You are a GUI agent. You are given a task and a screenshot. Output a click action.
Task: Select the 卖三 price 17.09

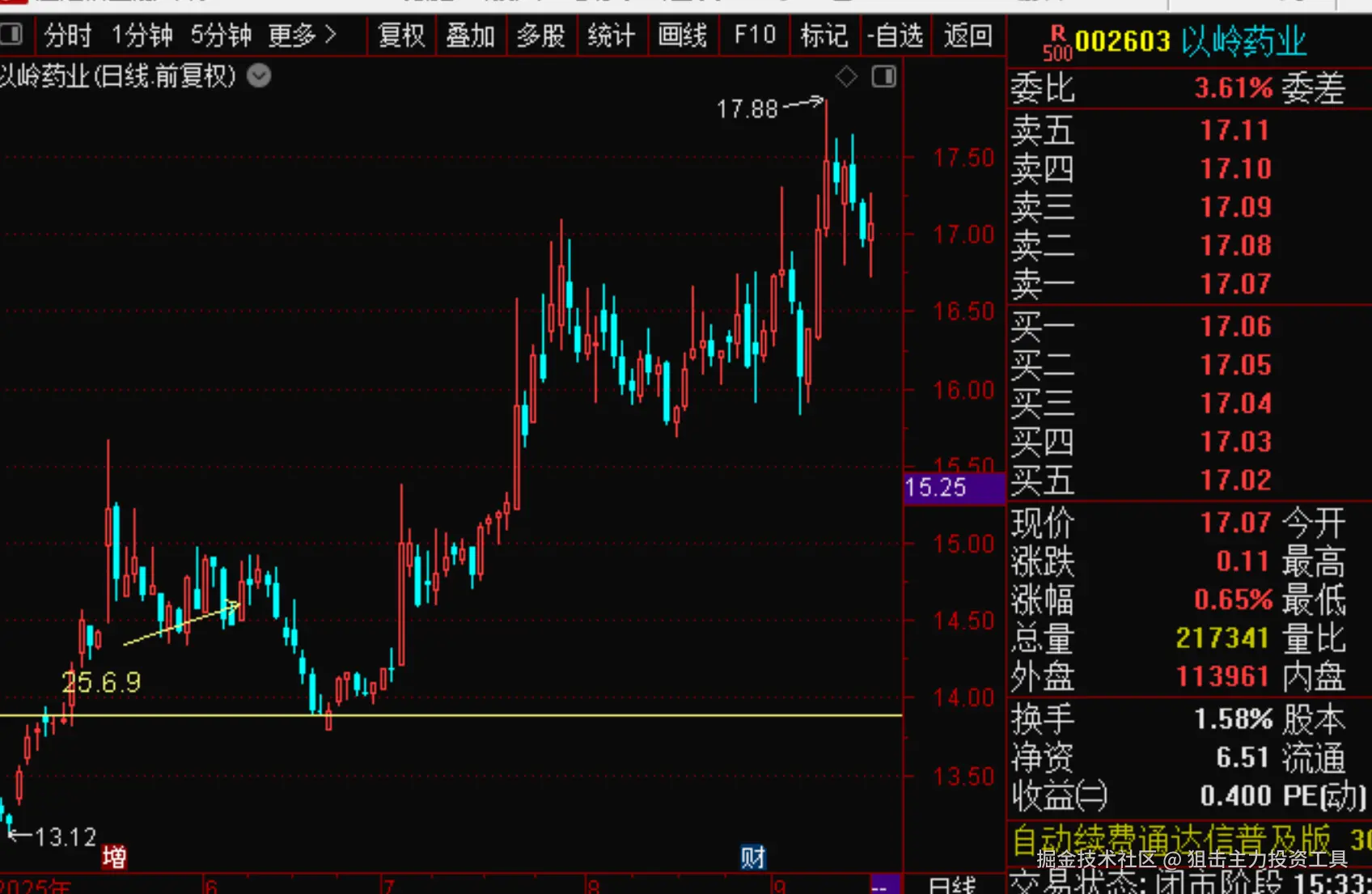(1235, 207)
